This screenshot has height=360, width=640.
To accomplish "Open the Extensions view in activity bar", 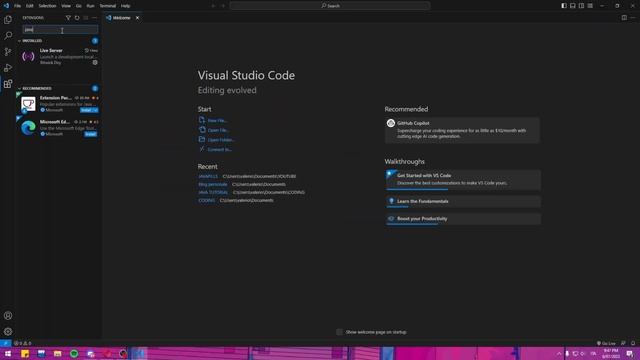I will [8, 84].
